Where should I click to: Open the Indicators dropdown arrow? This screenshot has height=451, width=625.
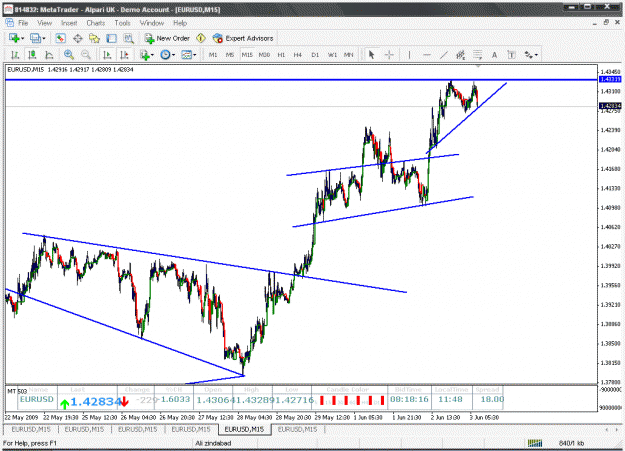(x=153, y=55)
